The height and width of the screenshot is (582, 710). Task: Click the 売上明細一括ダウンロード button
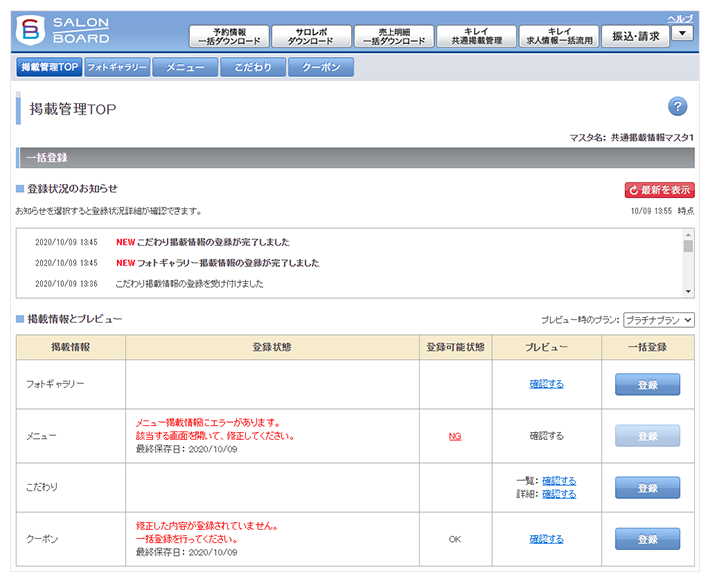pos(393,37)
